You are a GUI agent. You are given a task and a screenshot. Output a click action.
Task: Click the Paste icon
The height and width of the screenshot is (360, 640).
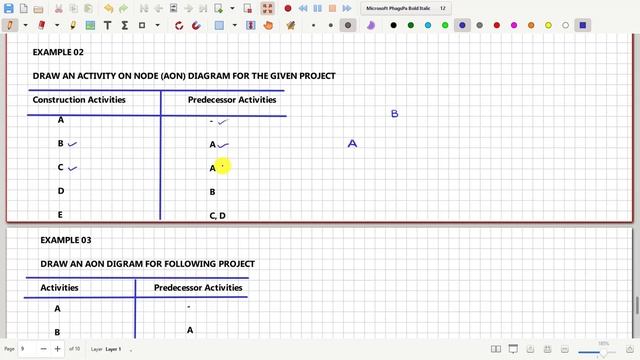(x=88, y=8)
